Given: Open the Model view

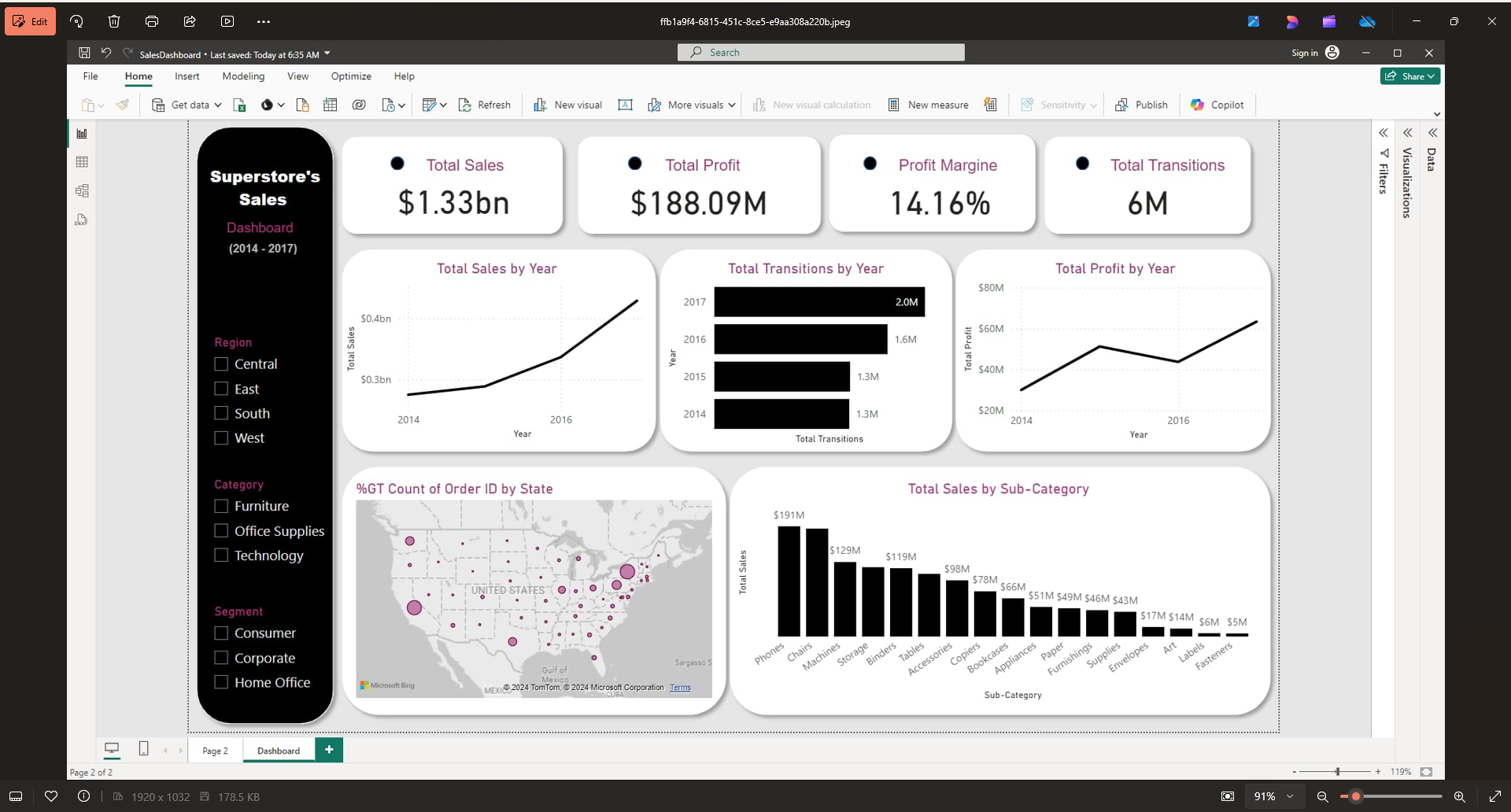Looking at the screenshot, I should click(x=81, y=190).
